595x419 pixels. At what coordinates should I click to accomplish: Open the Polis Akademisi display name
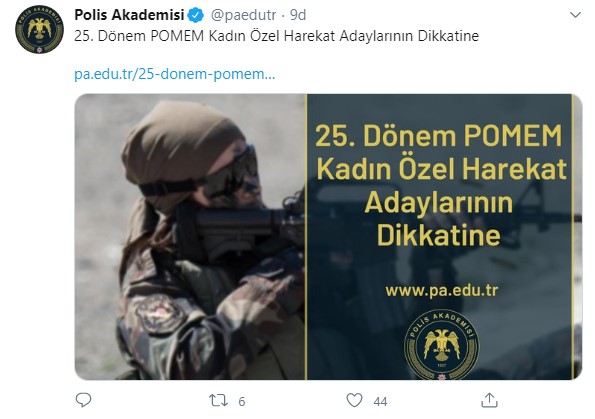pos(129,15)
